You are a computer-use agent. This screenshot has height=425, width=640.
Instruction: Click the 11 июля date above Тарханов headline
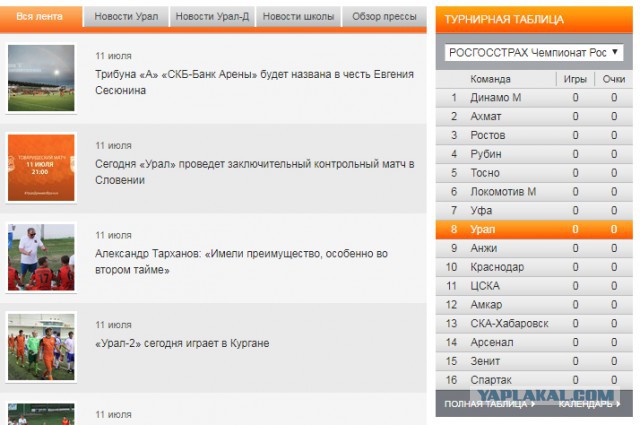[113, 236]
